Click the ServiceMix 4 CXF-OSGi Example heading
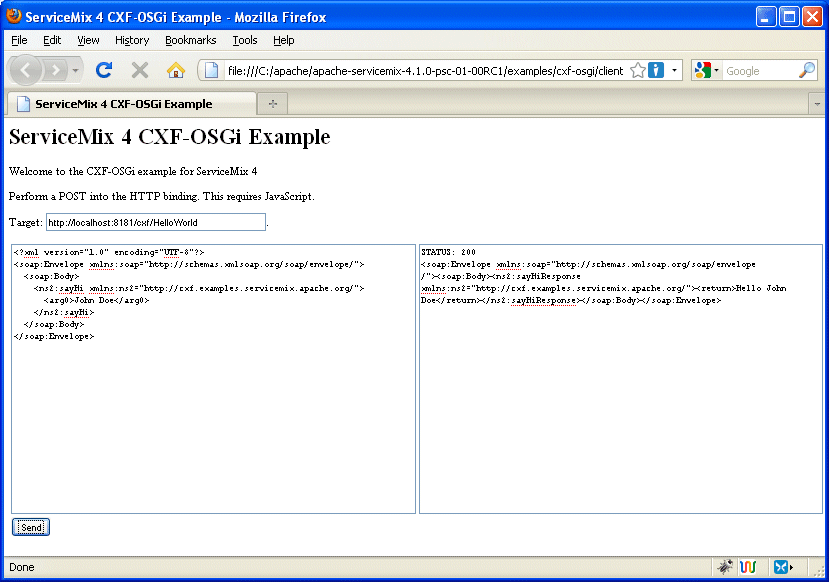The width and height of the screenshot is (829, 582). click(170, 137)
